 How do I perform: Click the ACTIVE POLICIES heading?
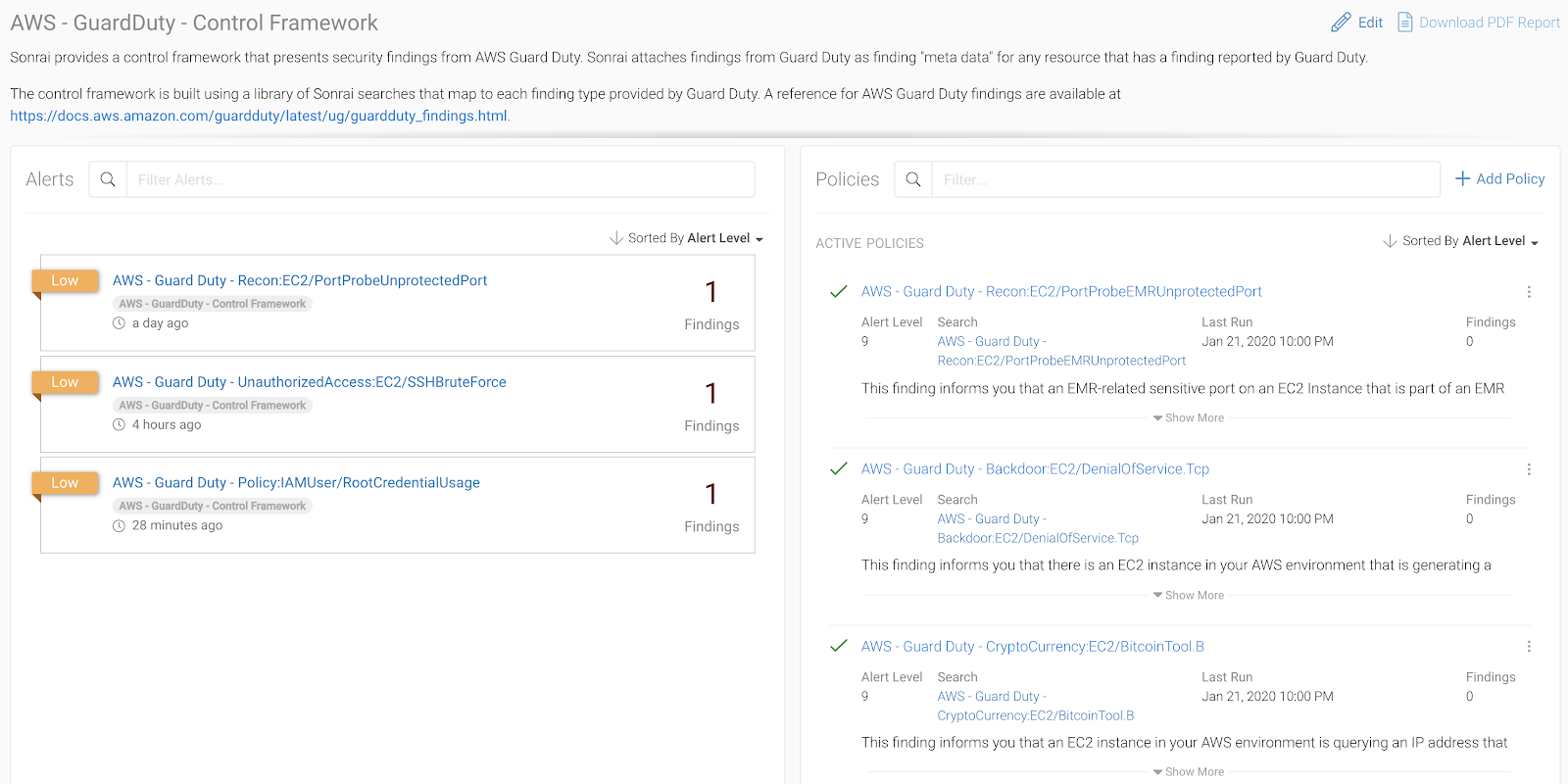click(869, 243)
